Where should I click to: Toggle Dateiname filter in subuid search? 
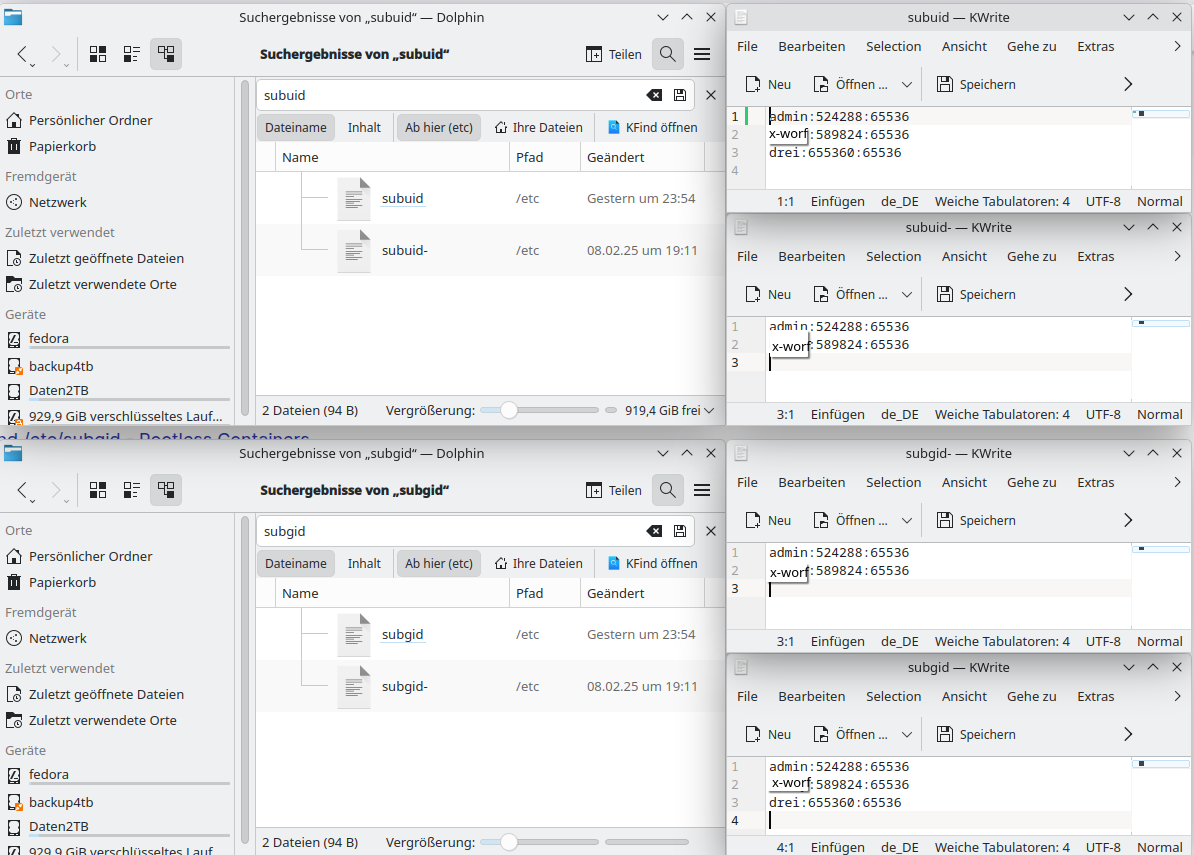(x=295, y=127)
